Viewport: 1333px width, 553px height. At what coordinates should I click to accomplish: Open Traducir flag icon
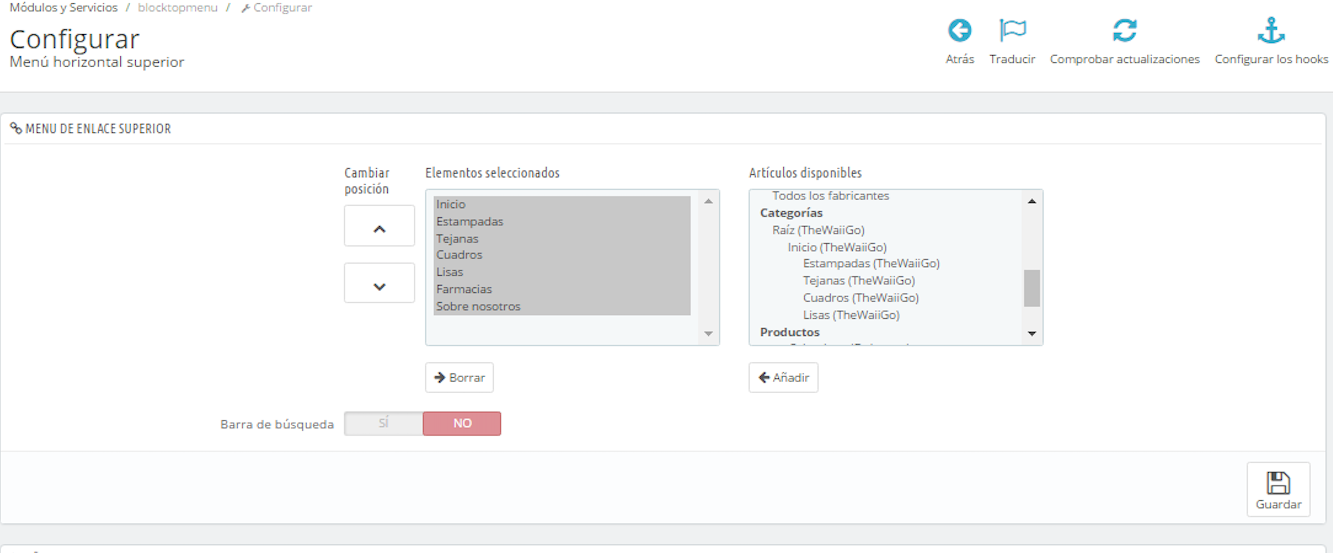click(x=1013, y=31)
